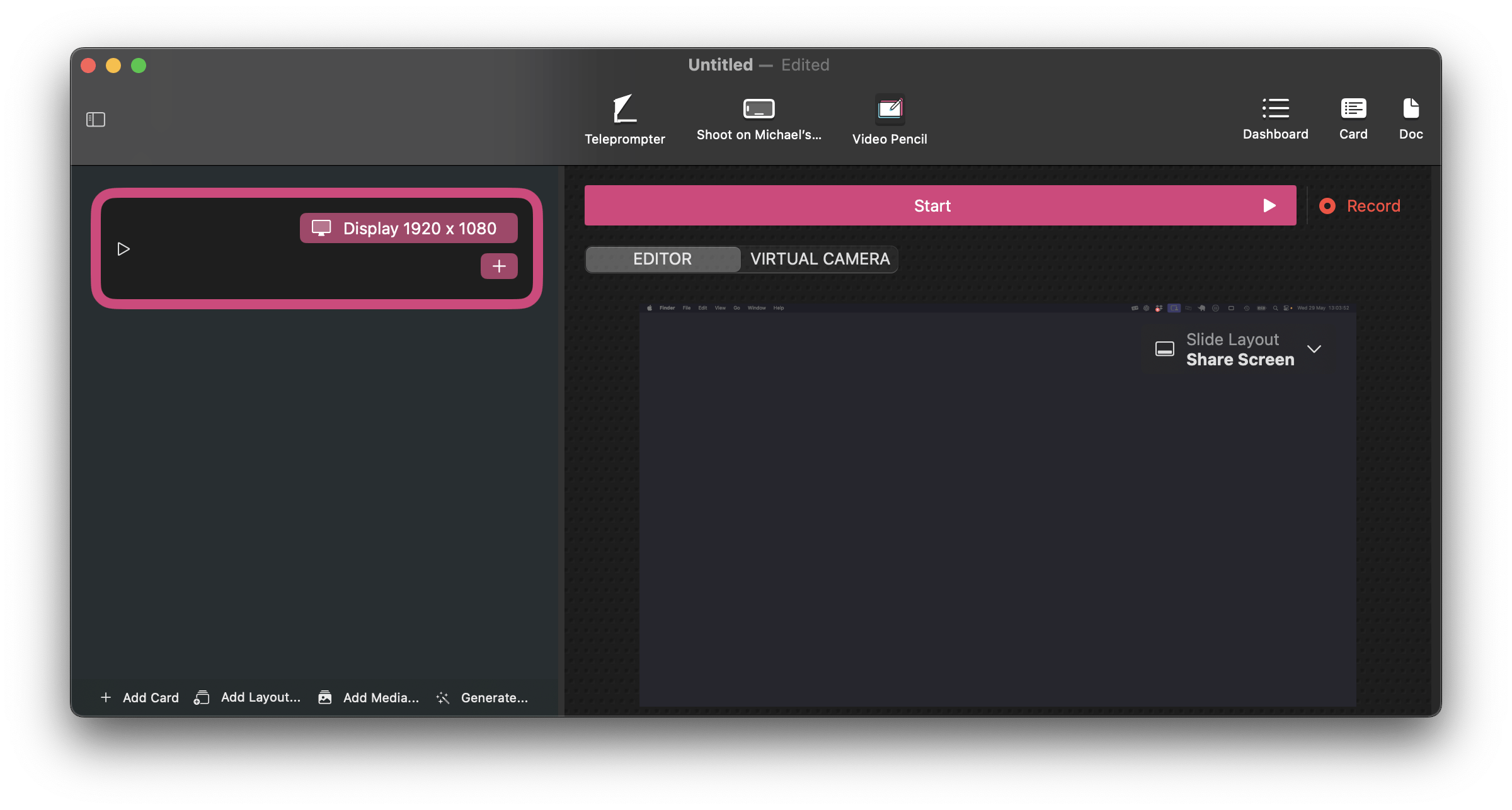Play the card using triangle icon

tap(123, 249)
